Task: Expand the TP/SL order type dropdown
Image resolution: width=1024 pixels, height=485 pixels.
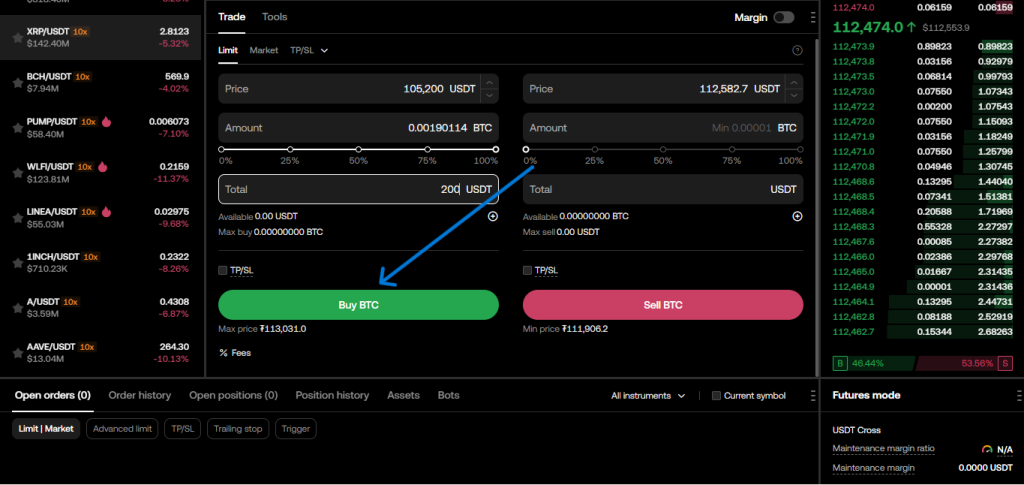Action: 309,50
